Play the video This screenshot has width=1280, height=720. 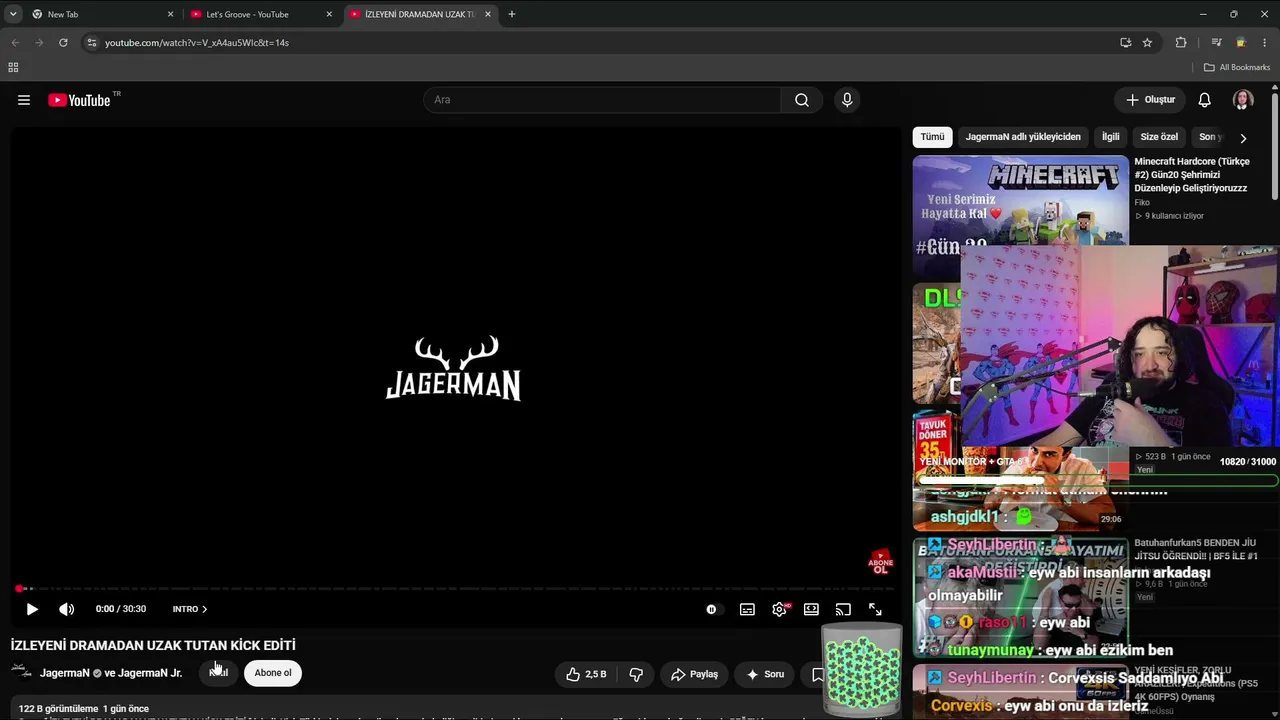click(x=32, y=609)
